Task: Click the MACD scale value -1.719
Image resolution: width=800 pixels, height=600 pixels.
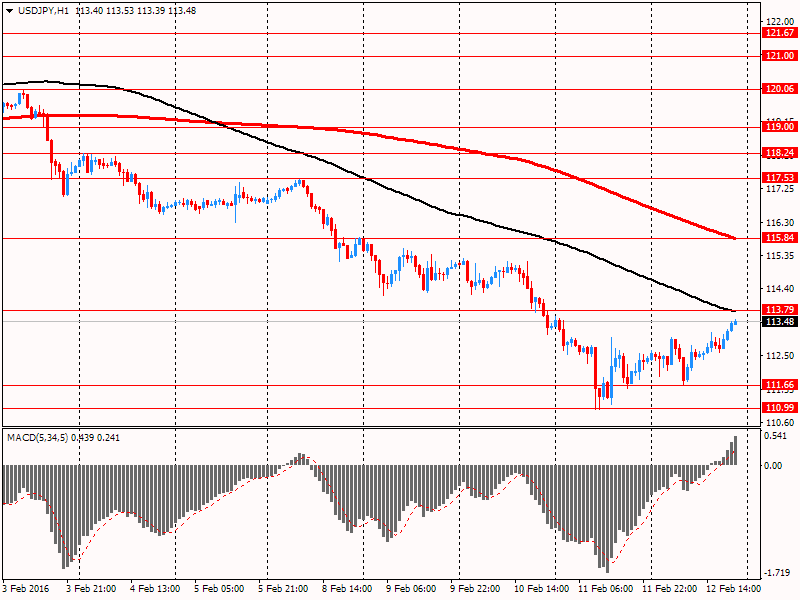Action: pos(777,573)
